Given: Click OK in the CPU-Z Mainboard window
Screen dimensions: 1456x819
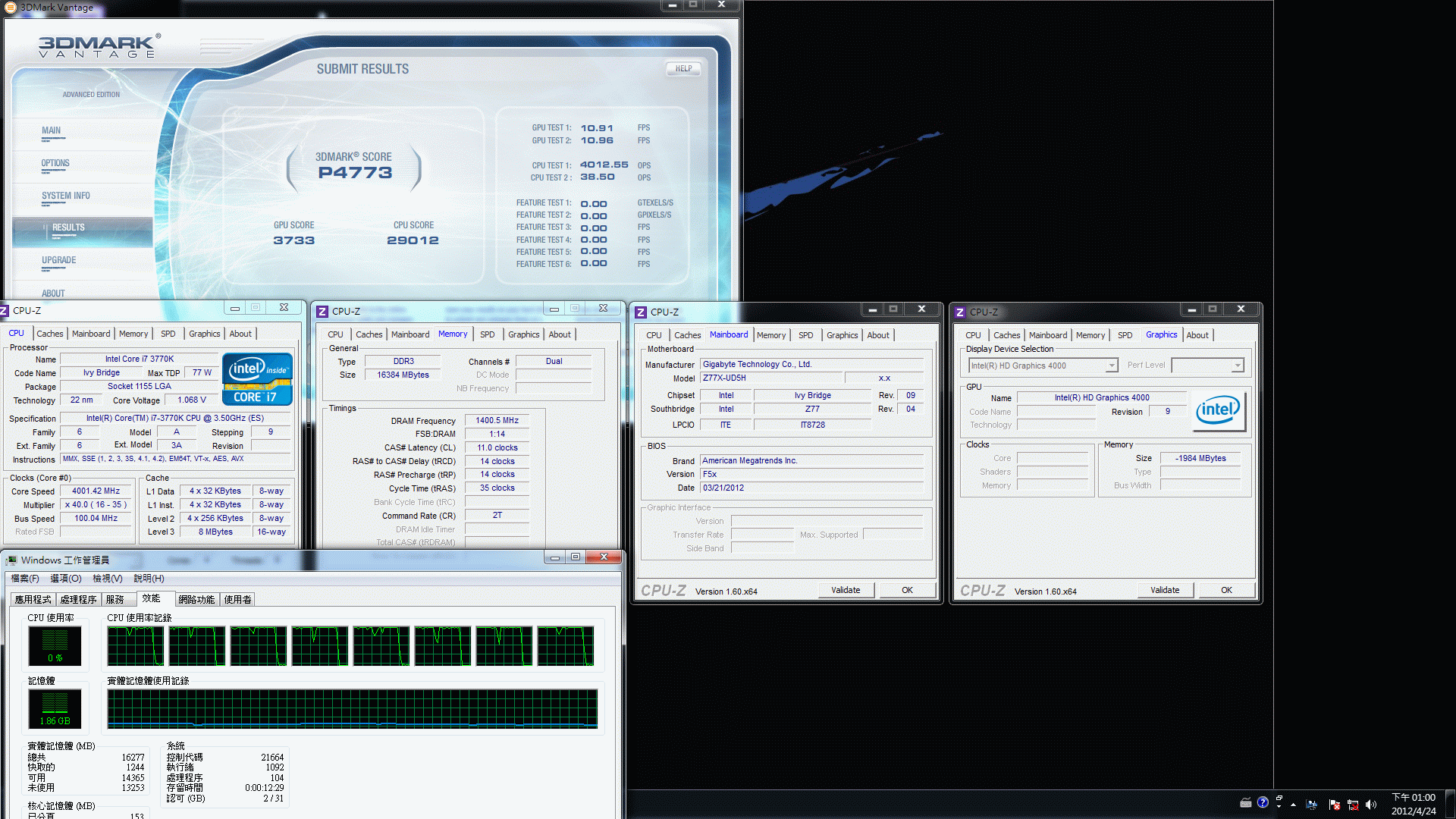Looking at the screenshot, I should coord(907,590).
